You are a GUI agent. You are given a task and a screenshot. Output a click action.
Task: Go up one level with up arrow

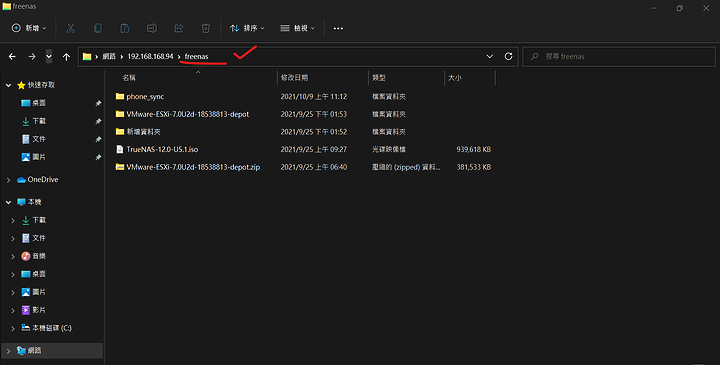click(66, 56)
